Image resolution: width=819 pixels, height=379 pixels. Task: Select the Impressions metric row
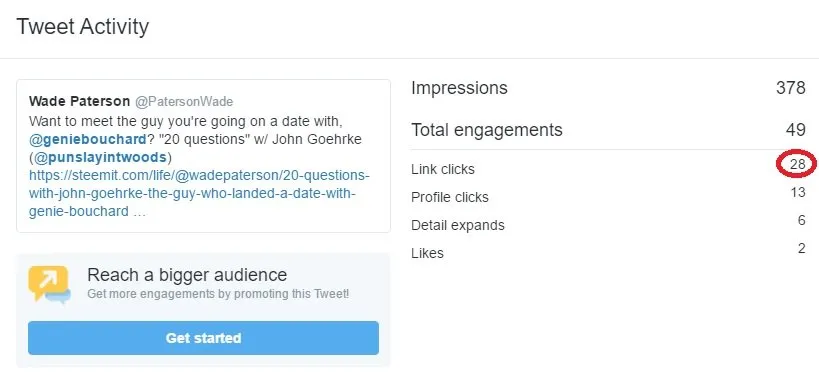(x=609, y=88)
